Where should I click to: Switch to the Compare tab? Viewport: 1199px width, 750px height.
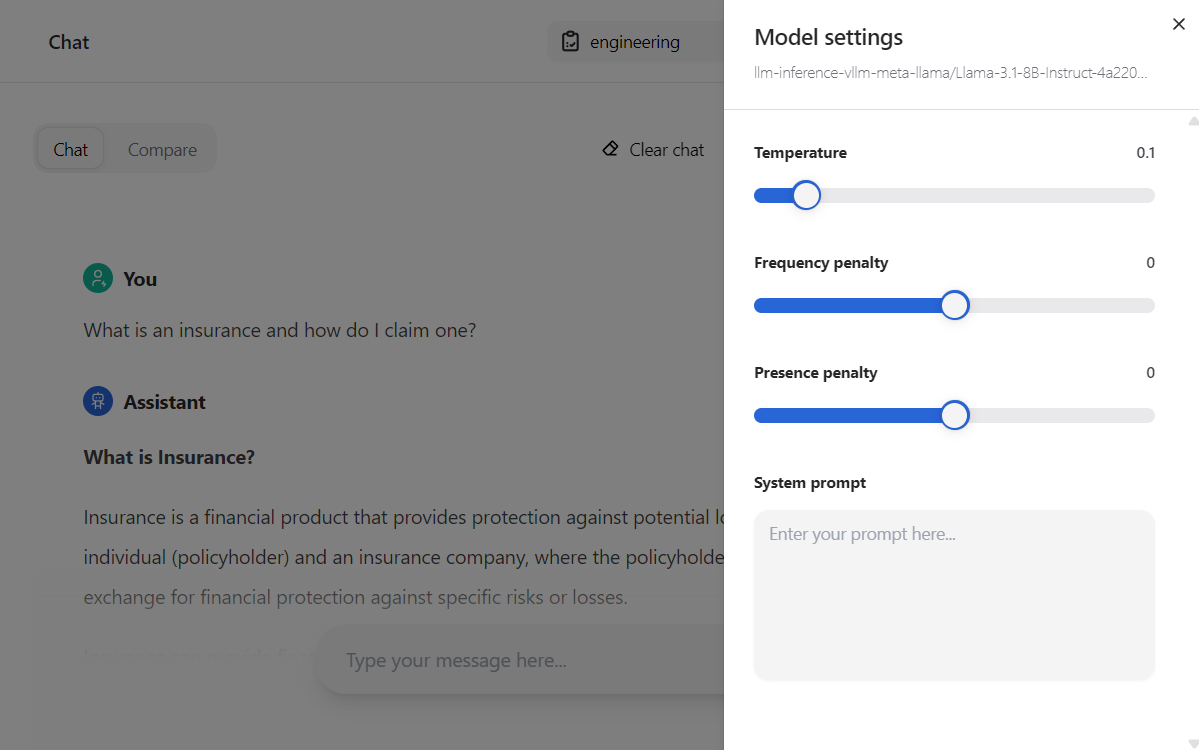tap(162, 150)
